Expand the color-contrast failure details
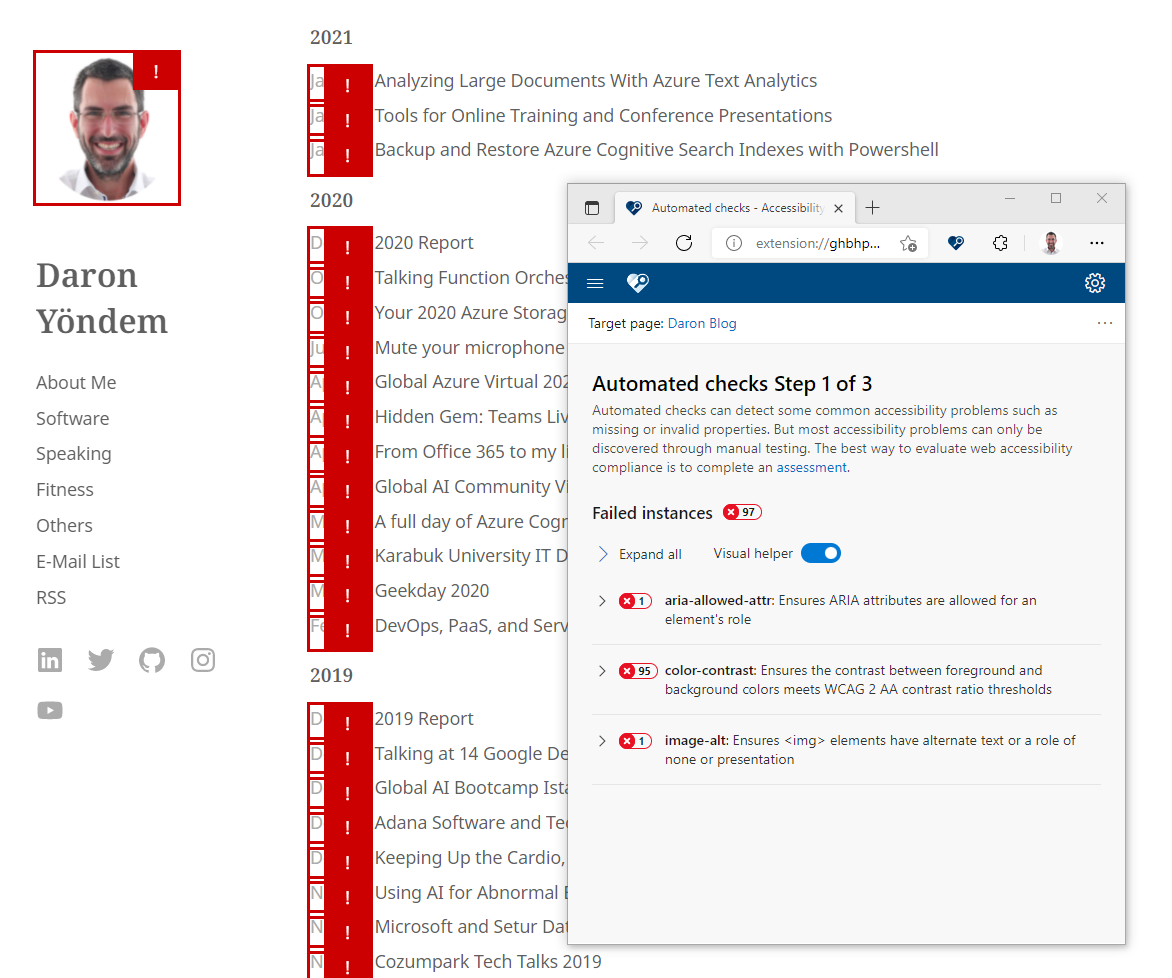The width and height of the screenshot is (1172, 978). (x=601, y=671)
